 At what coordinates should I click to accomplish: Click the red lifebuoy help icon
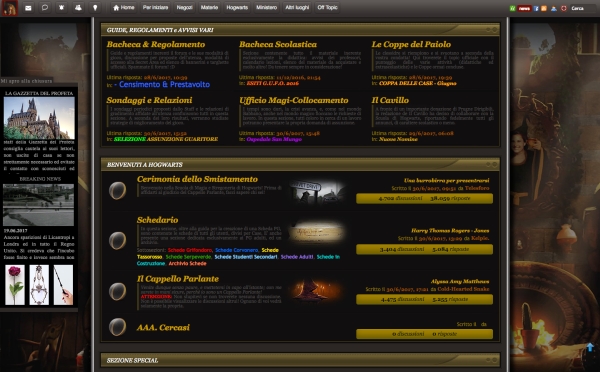(x=563, y=8)
